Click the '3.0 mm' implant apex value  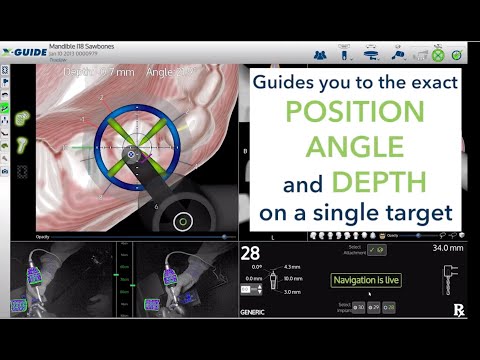(x=292, y=292)
